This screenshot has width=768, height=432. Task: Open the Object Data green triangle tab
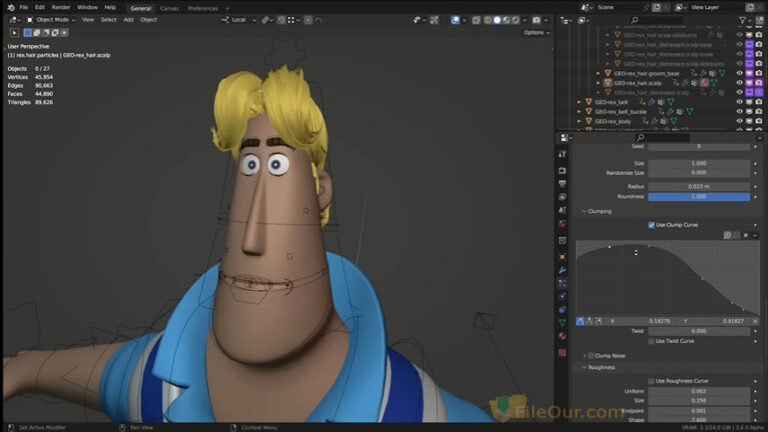[x=562, y=322]
